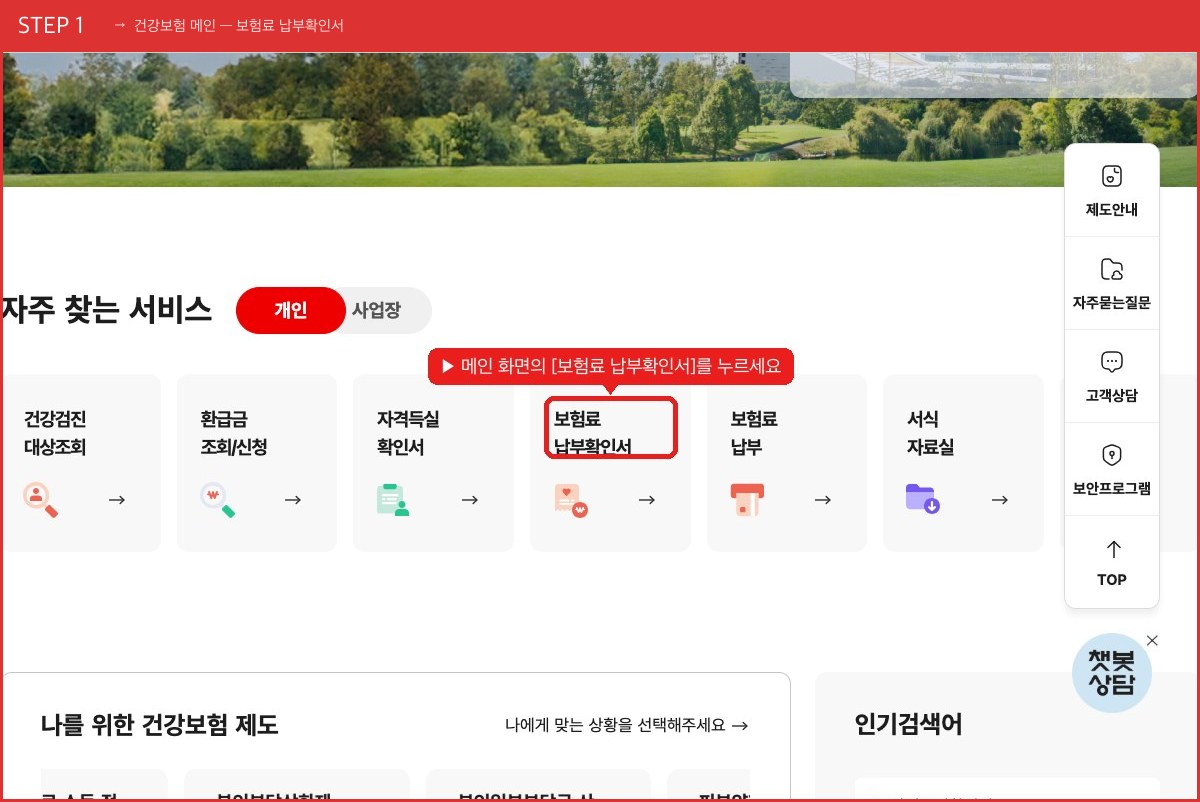Click the arrow on 서식 자료실 card
Screen dimensions: 1200x802
tap(1000, 500)
